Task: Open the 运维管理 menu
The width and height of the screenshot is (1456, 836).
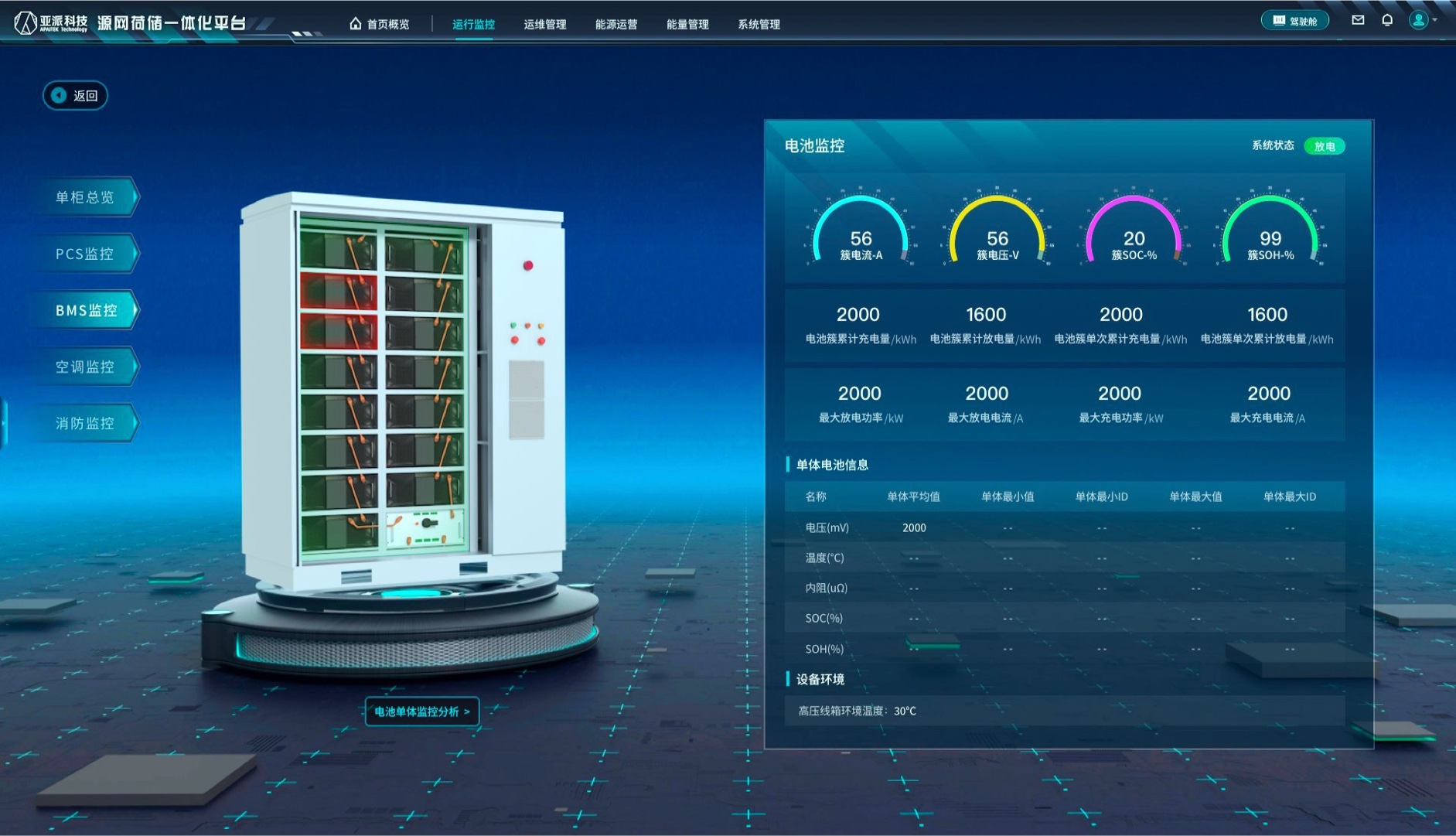Action: [x=545, y=24]
